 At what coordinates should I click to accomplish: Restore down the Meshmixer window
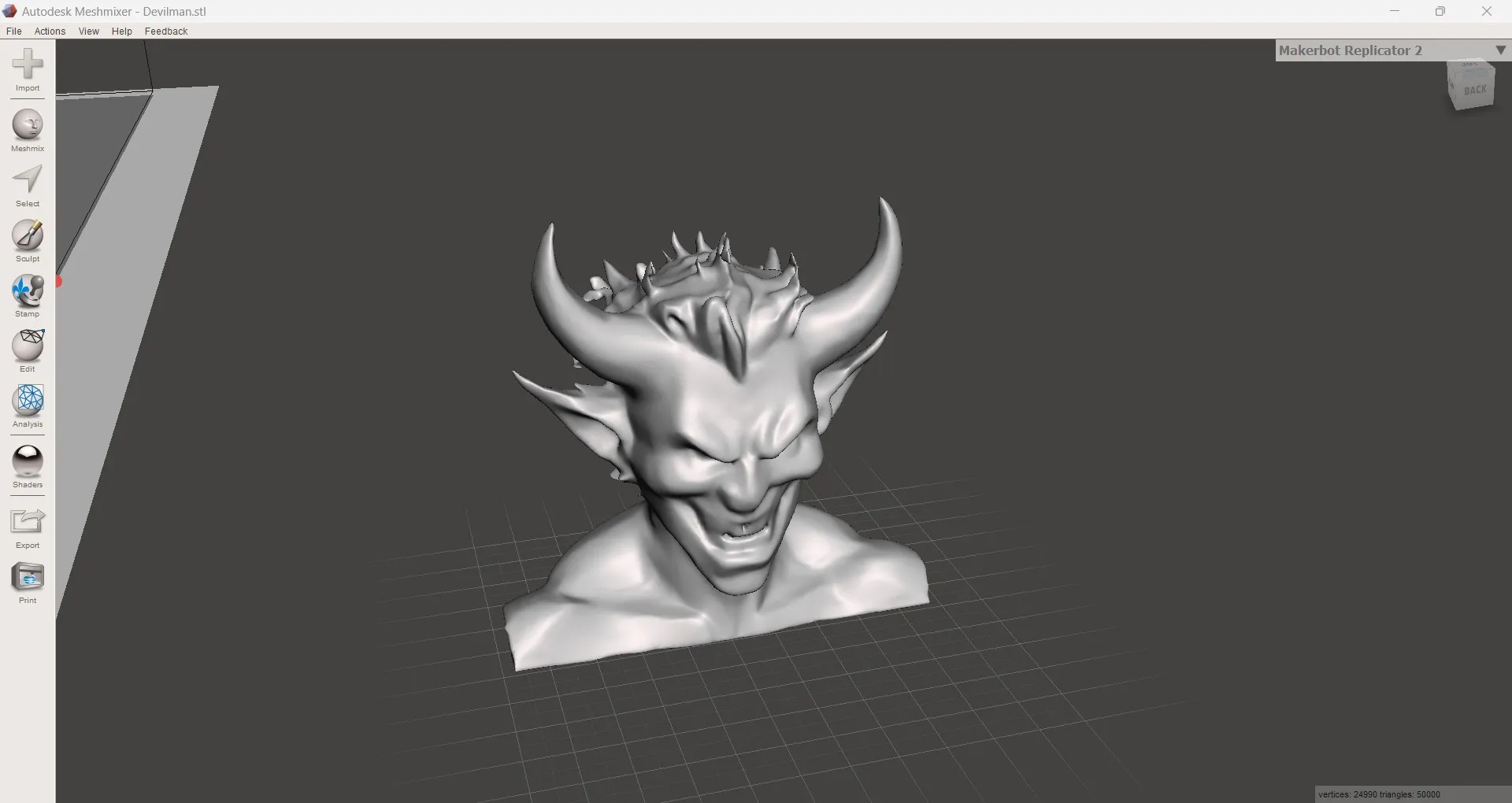(1440, 11)
